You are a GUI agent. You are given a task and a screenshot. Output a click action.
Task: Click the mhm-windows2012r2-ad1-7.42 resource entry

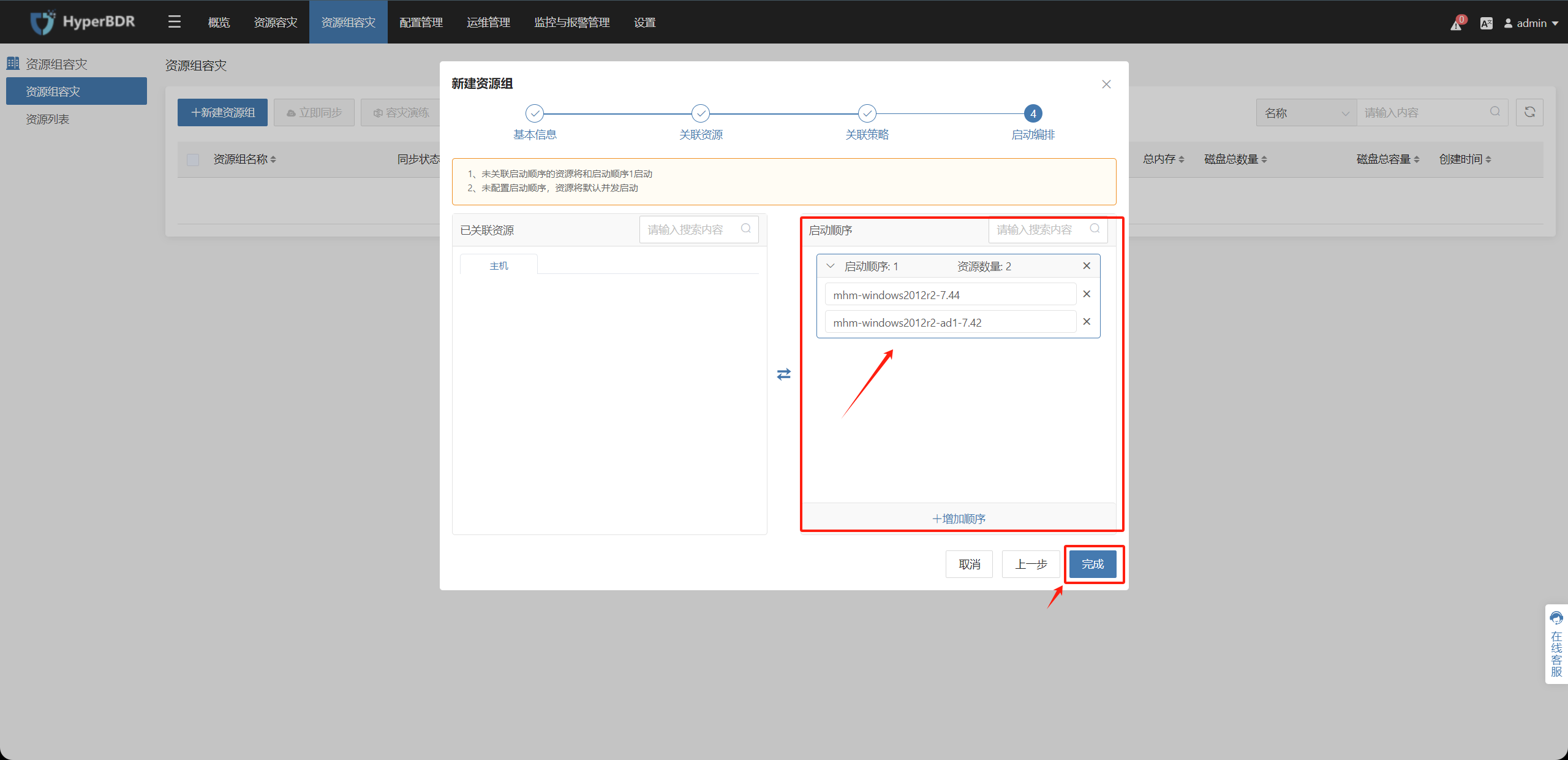(950, 322)
